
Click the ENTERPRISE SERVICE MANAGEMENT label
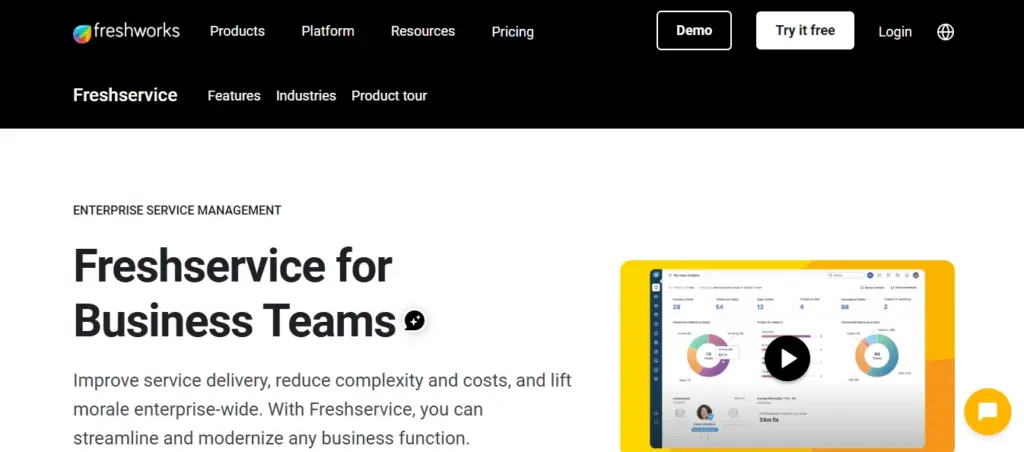(x=177, y=210)
